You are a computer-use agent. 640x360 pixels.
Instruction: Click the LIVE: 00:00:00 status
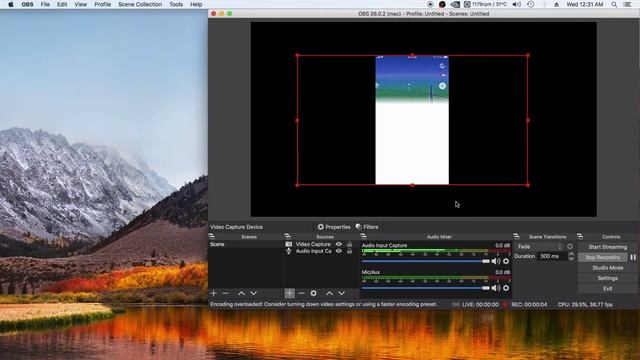480,304
